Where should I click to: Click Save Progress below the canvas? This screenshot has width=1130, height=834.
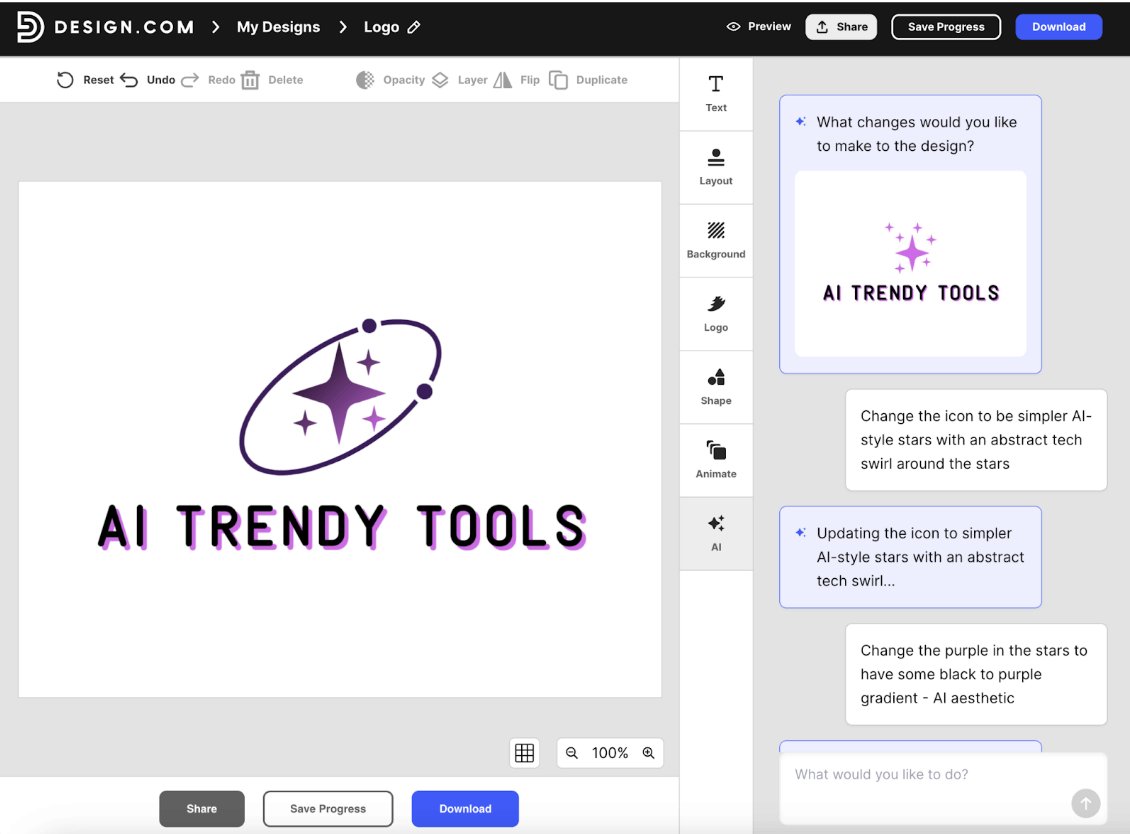click(x=328, y=809)
